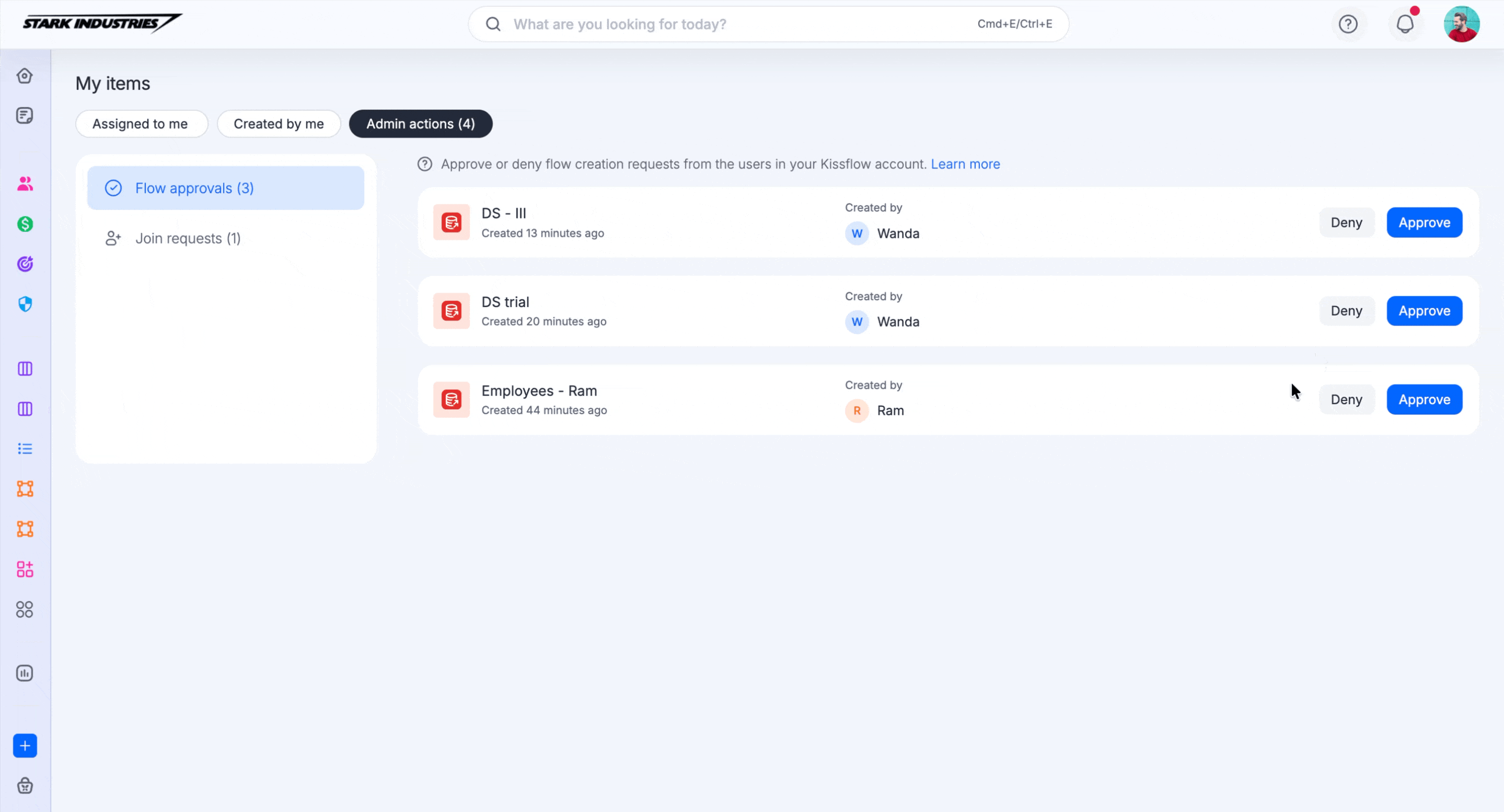Image resolution: width=1504 pixels, height=812 pixels.
Task: Switch to the Created by me tab
Action: (279, 124)
